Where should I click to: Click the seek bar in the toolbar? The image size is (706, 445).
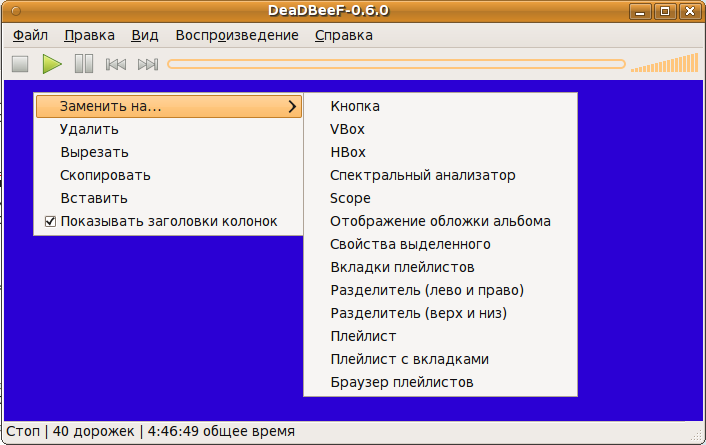[x=396, y=64]
